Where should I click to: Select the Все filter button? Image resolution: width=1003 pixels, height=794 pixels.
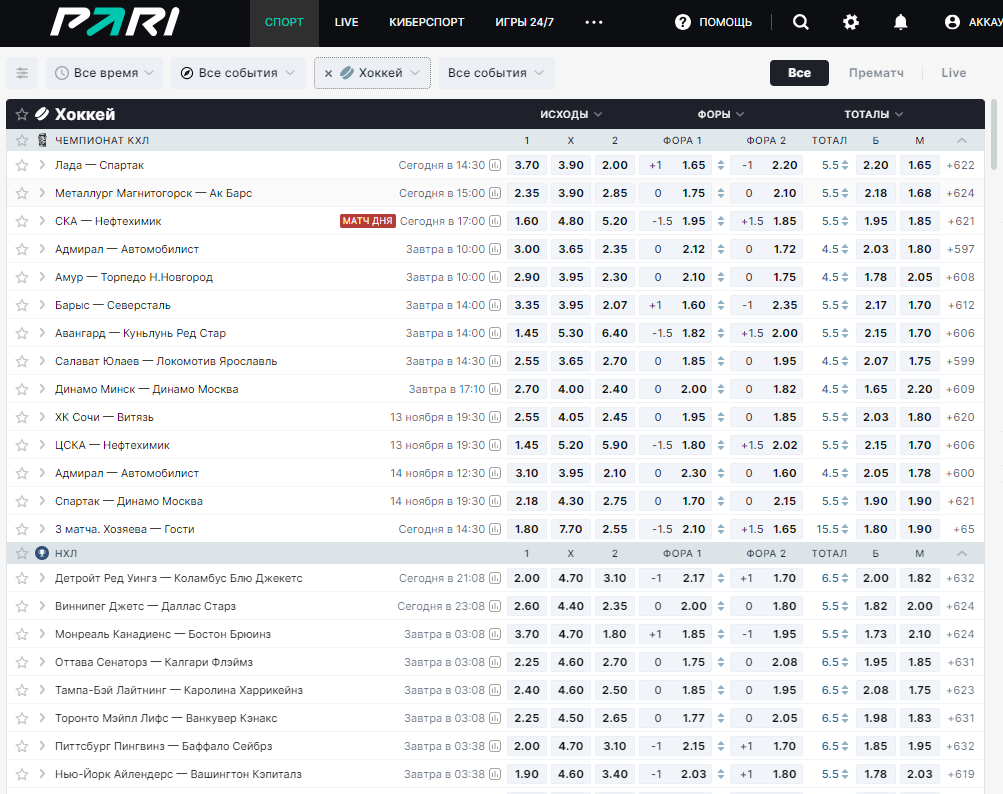pyautogui.click(x=799, y=73)
